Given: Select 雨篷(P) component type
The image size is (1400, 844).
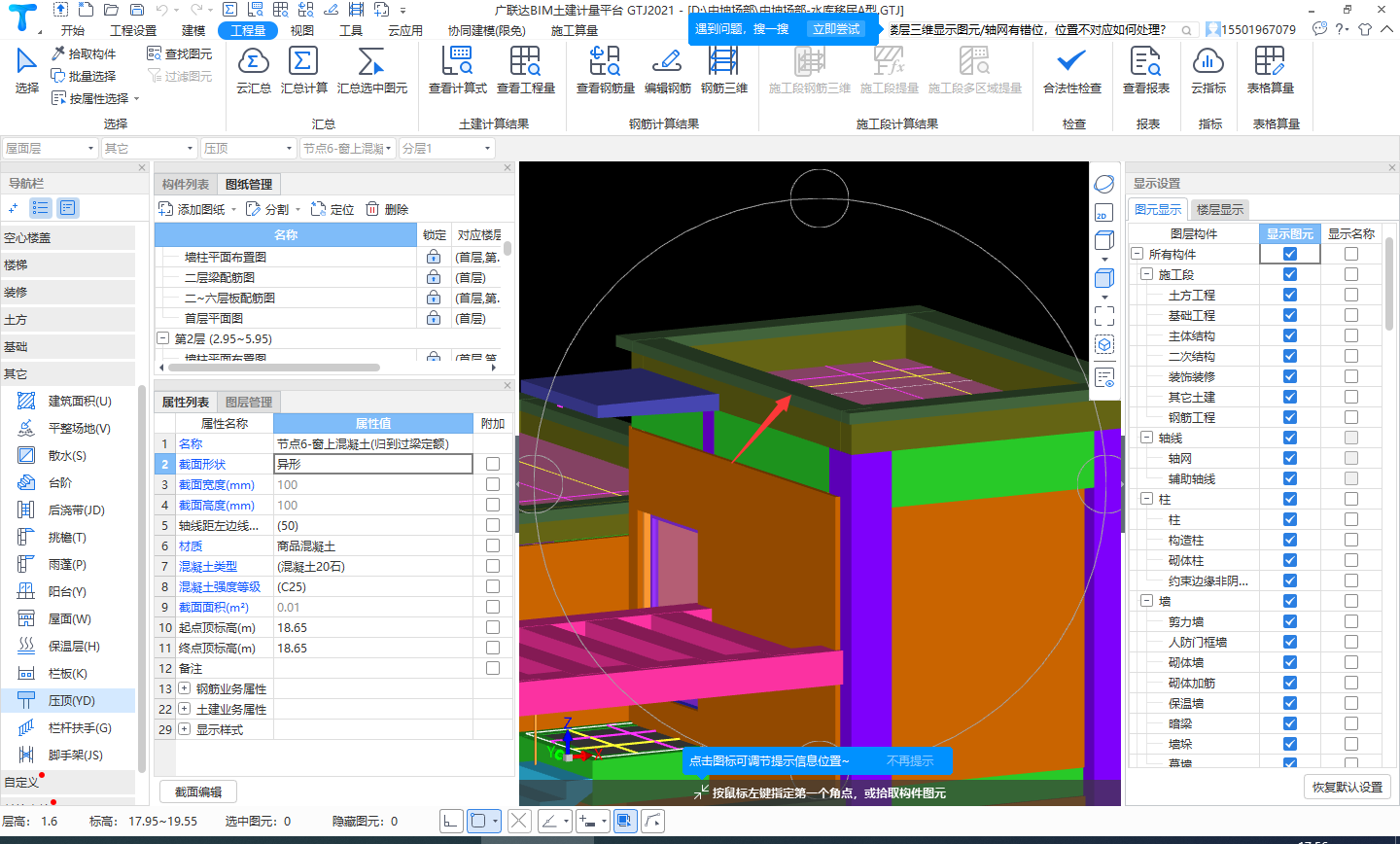Looking at the screenshot, I should coord(68,564).
